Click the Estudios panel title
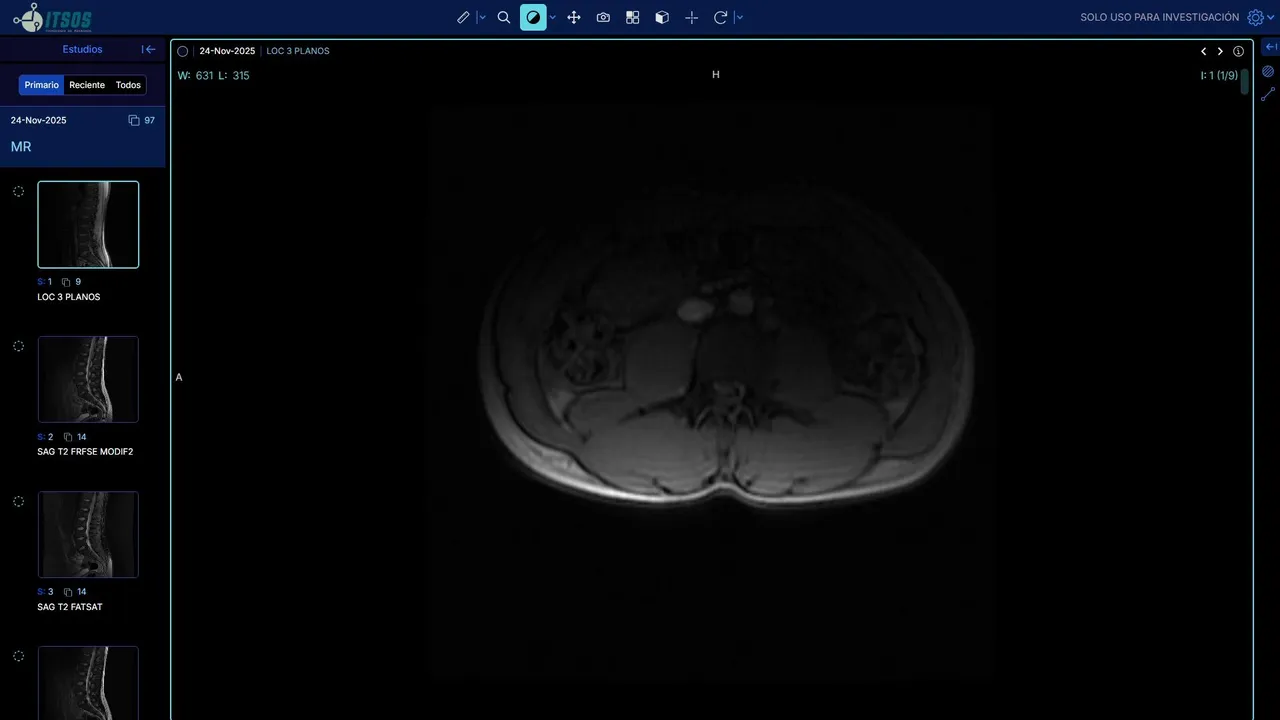1280x720 pixels. (x=82, y=49)
